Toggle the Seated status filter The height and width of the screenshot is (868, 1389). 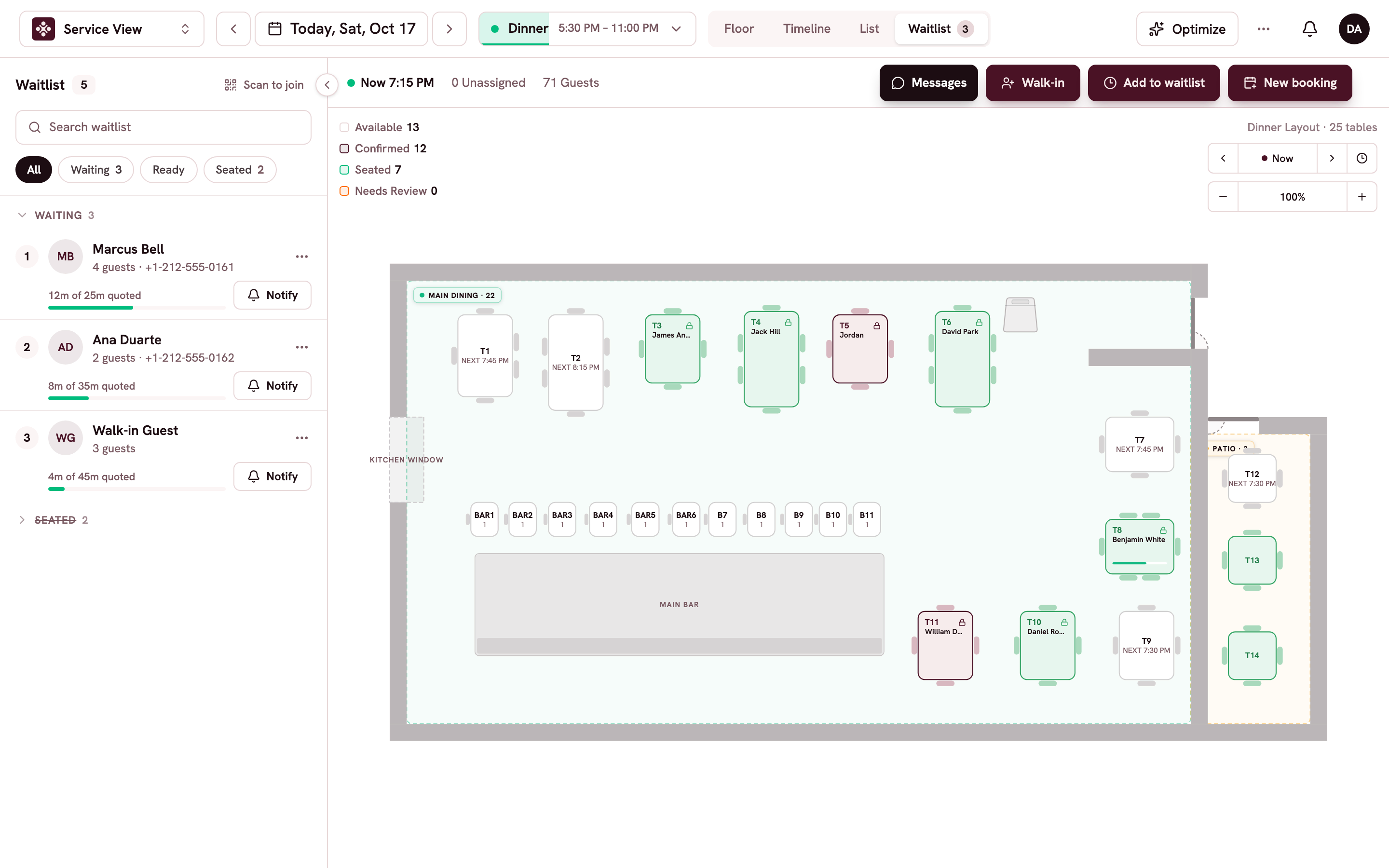[370, 170]
